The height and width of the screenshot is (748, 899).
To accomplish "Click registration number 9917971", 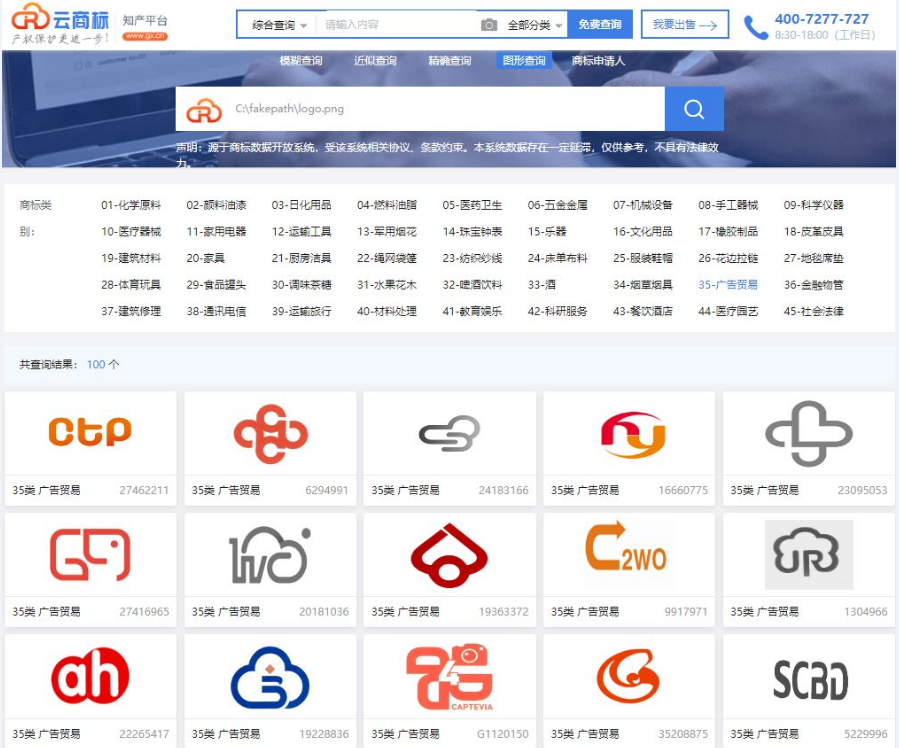I will pos(686,612).
